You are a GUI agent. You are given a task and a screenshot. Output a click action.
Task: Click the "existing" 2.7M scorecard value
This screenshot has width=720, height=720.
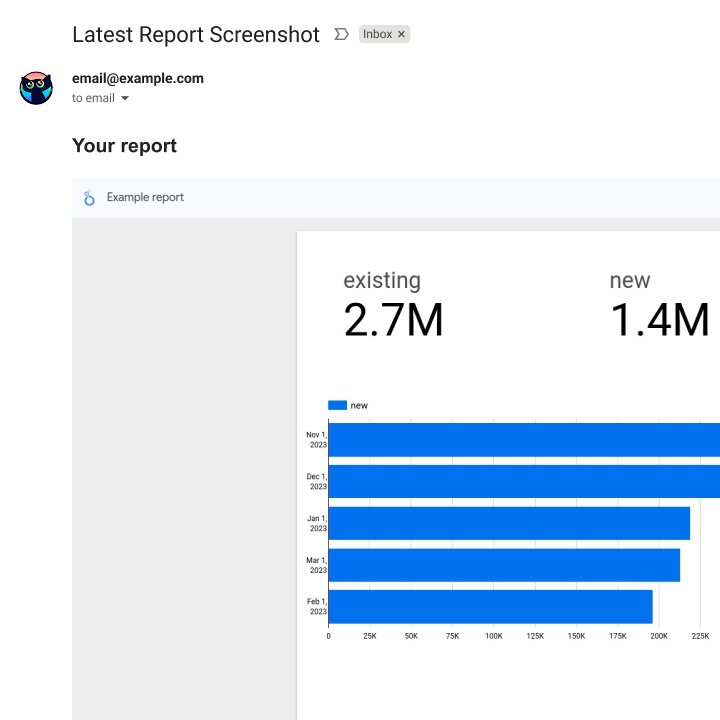(393, 320)
